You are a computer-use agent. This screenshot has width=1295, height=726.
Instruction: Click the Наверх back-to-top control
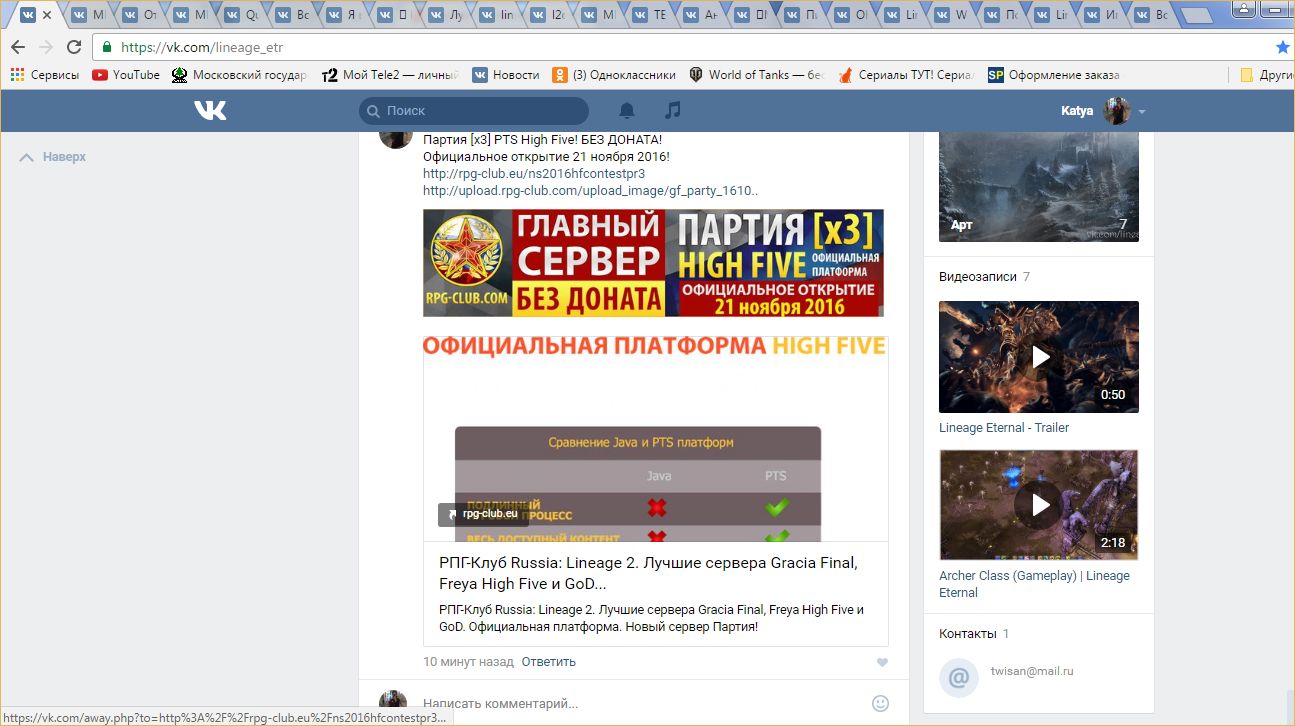(x=53, y=157)
